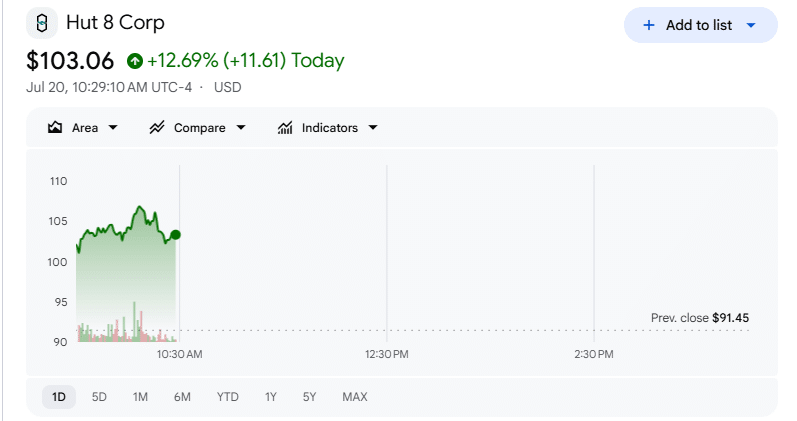This screenshot has width=797, height=421.
Task: Expand the Compare dropdown arrow
Action: 241,128
